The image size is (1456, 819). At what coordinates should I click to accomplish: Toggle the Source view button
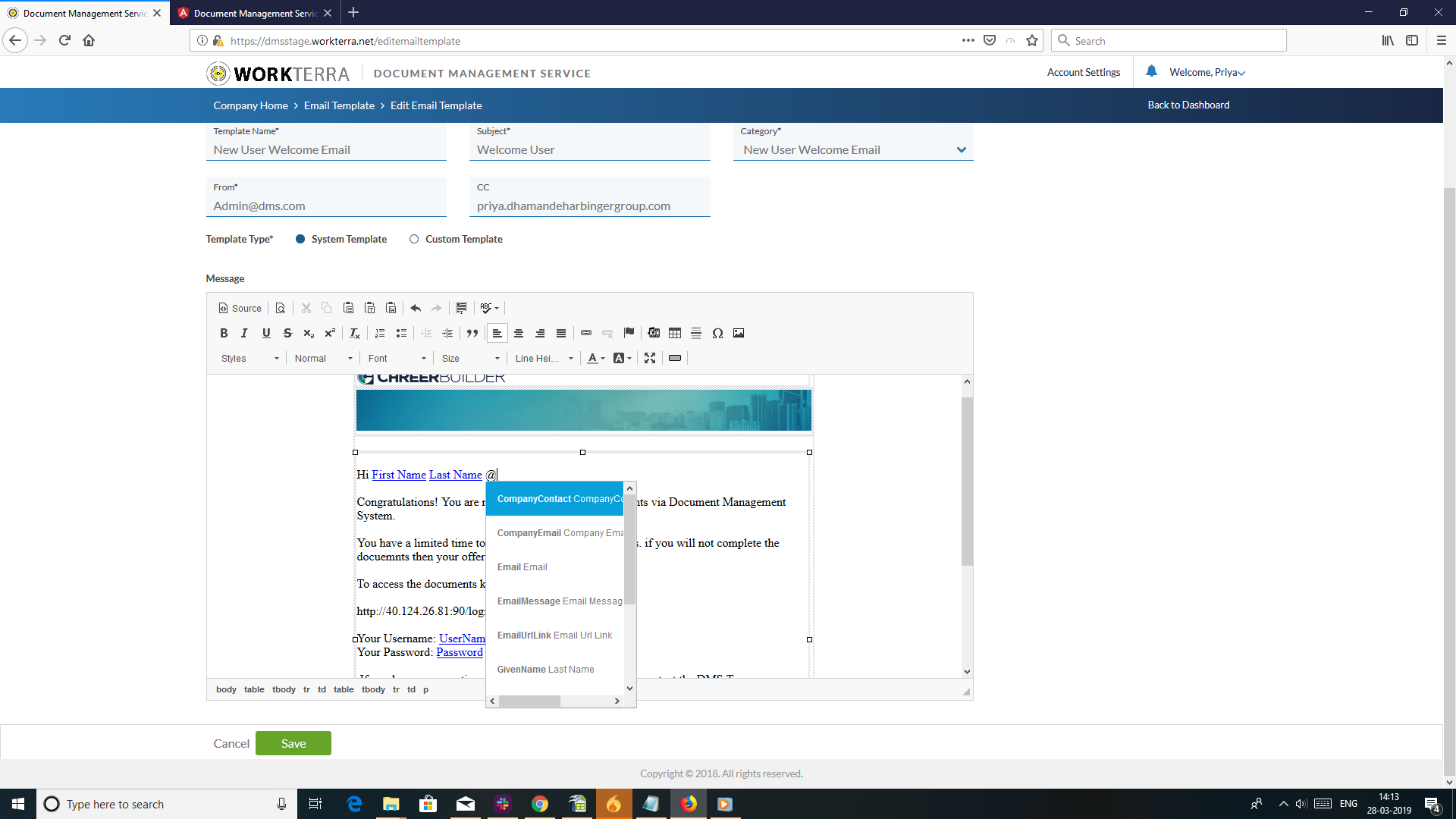[x=240, y=308]
